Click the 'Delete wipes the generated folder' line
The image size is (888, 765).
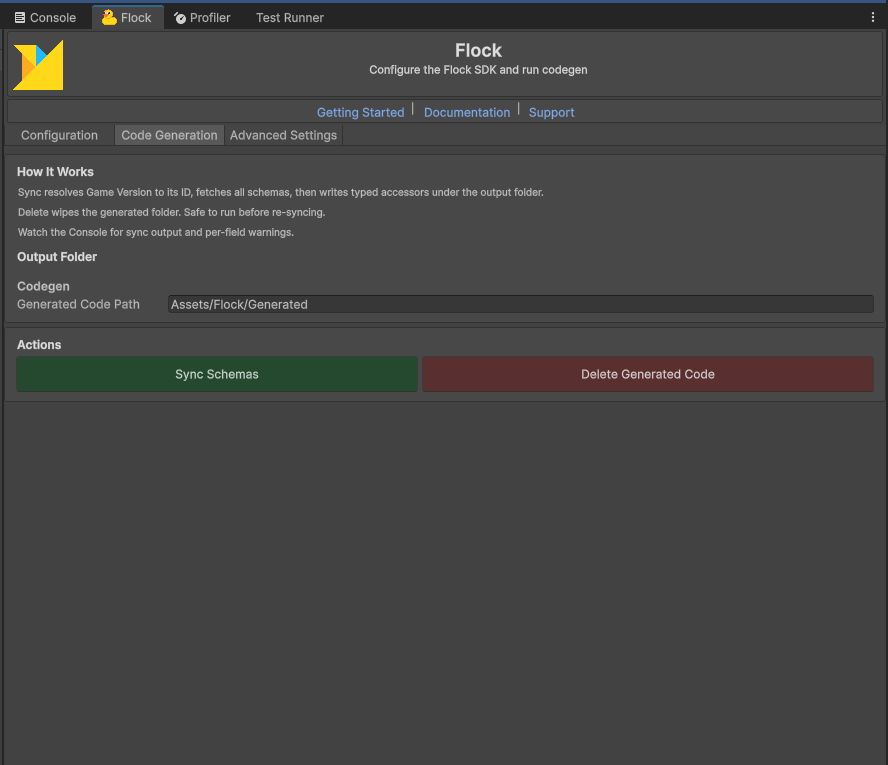click(172, 212)
